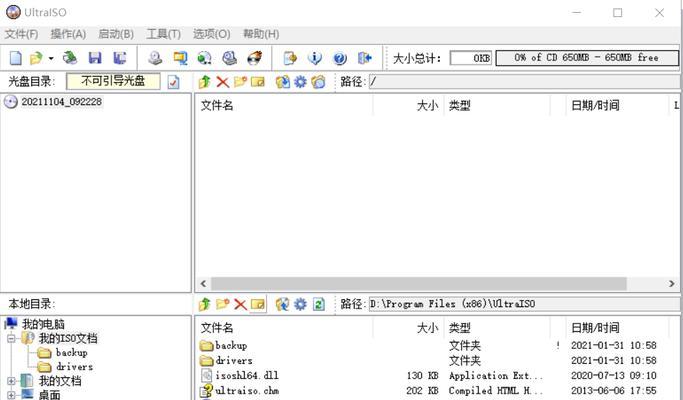Click the 大小总计 0KB size field
This screenshot has width=683, height=400.
(x=470, y=58)
